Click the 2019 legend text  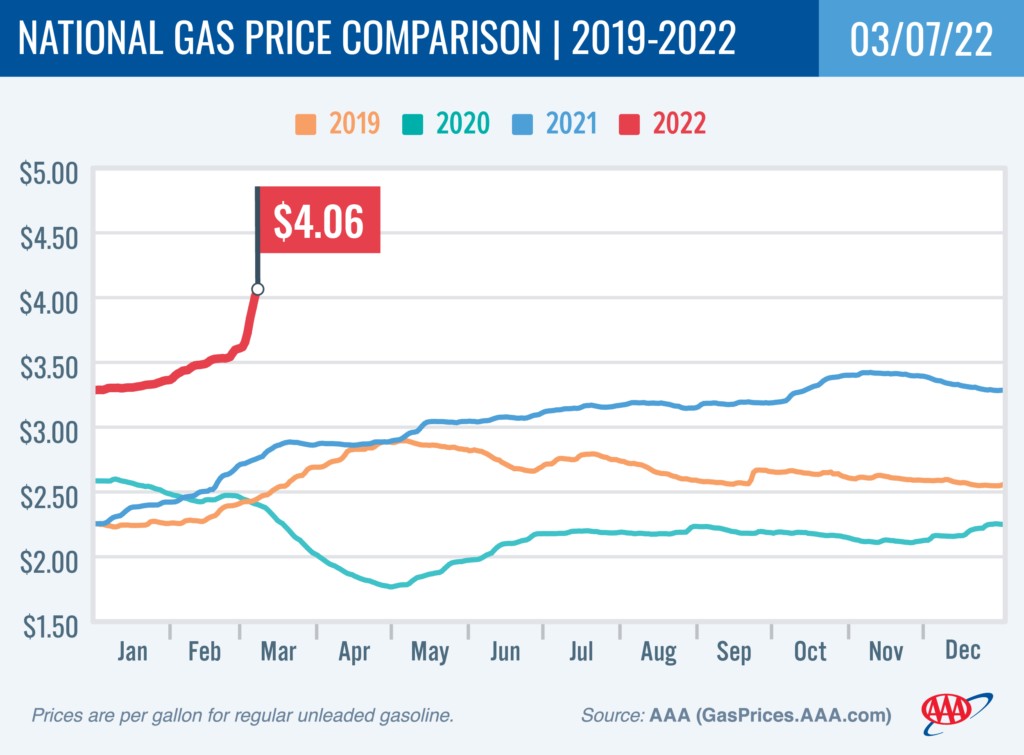[x=352, y=125]
